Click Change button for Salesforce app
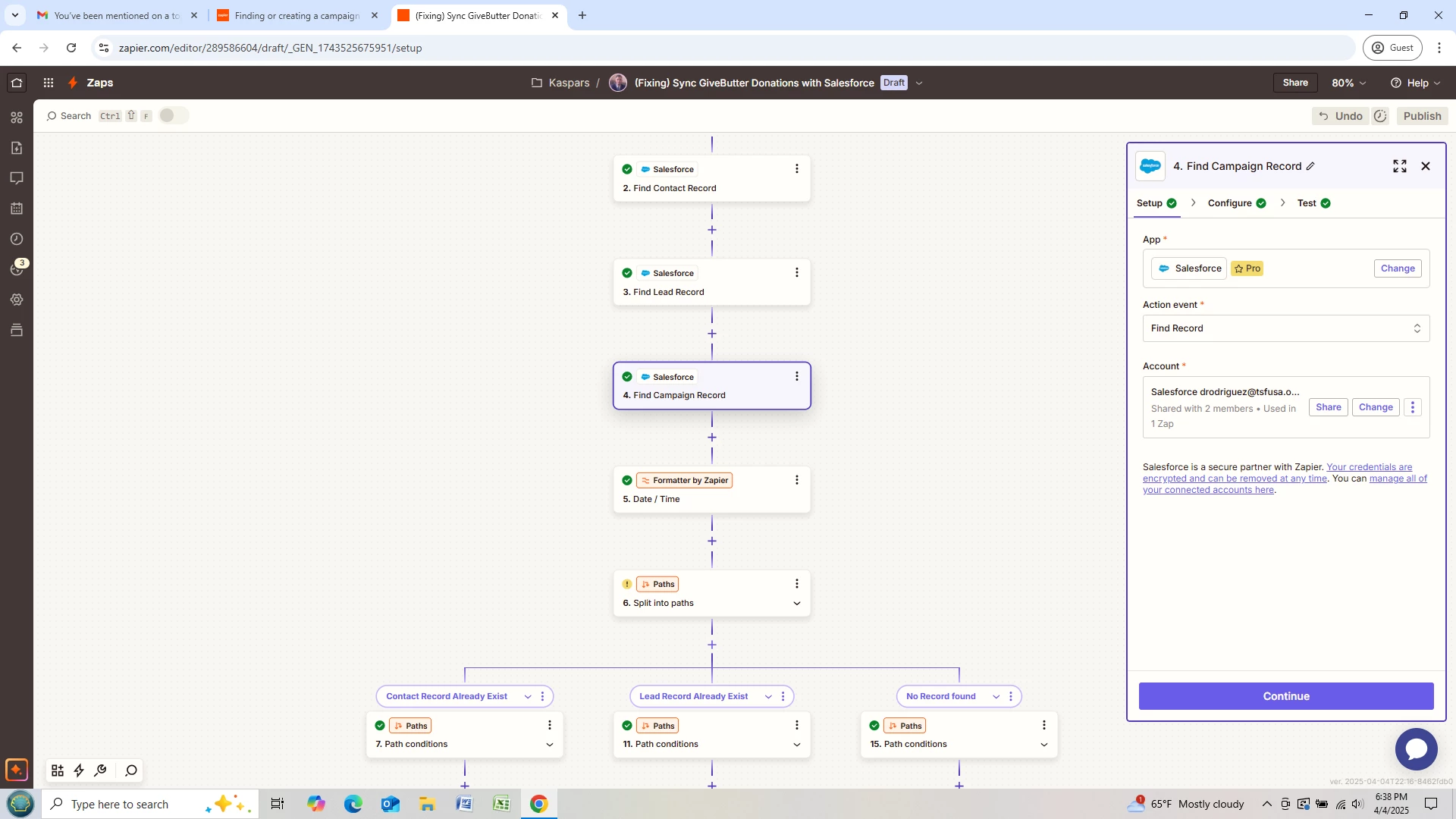 (1397, 268)
